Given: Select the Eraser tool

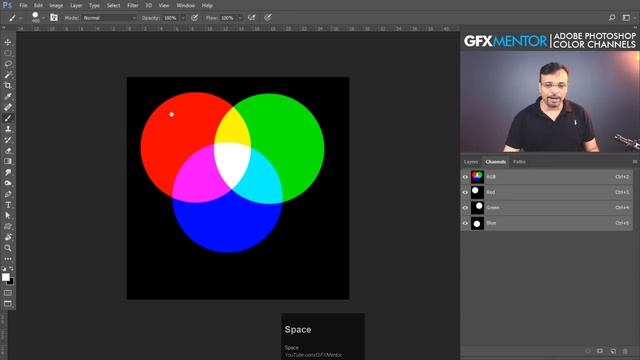Looking at the screenshot, I should click(8, 151).
